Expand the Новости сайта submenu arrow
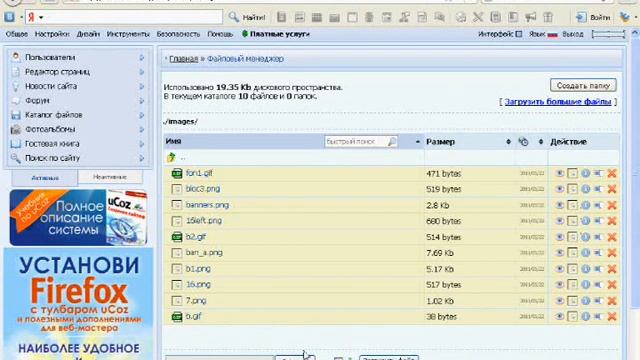This screenshot has height=360, width=640. pos(141,87)
